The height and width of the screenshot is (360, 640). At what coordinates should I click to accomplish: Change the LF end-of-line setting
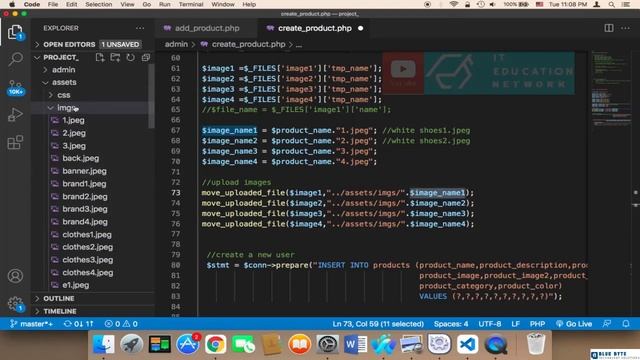point(516,324)
